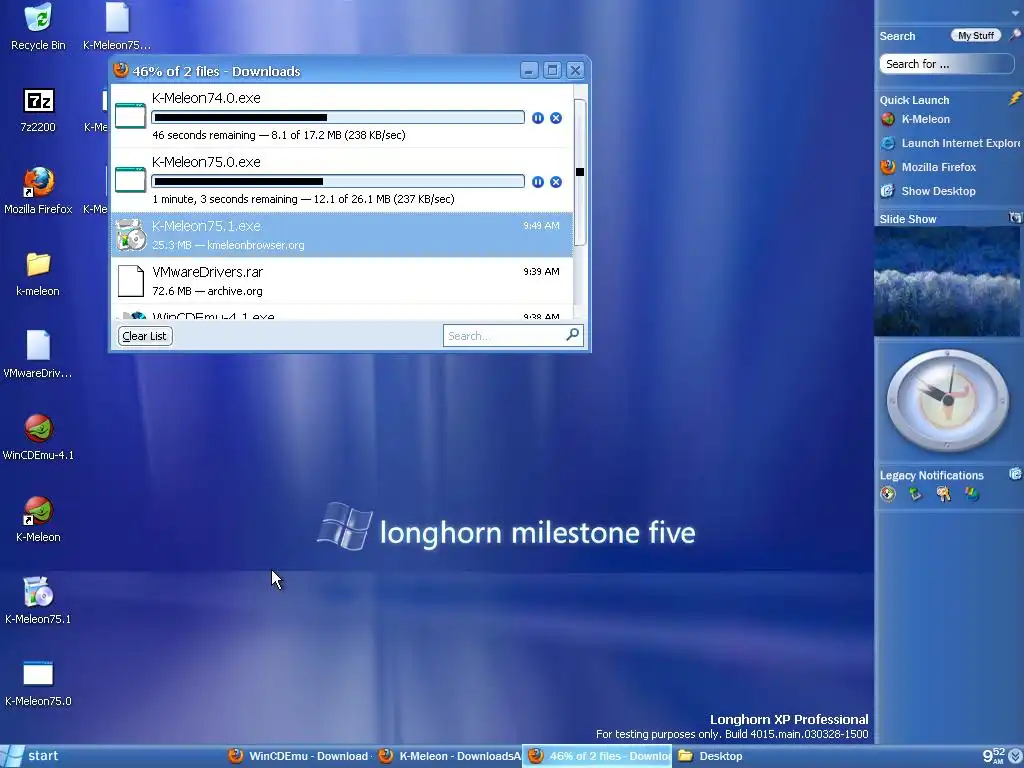Click the chevron beside the taskbar clock
This screenshot has height=768, width=1024.
[1016, 756]
